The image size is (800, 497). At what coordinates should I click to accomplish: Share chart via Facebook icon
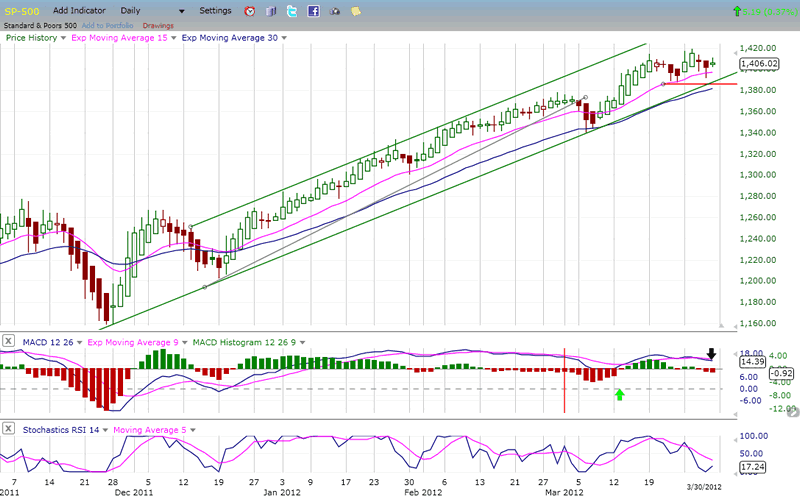[313, 11]
